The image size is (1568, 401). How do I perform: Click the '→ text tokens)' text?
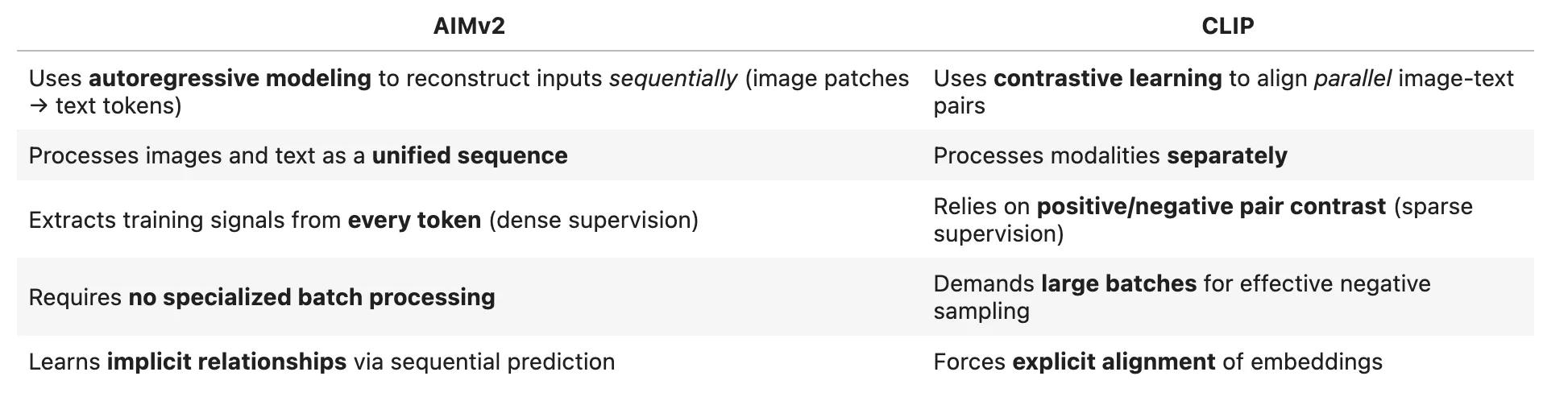pyautogui.click(x=105, y=106)
